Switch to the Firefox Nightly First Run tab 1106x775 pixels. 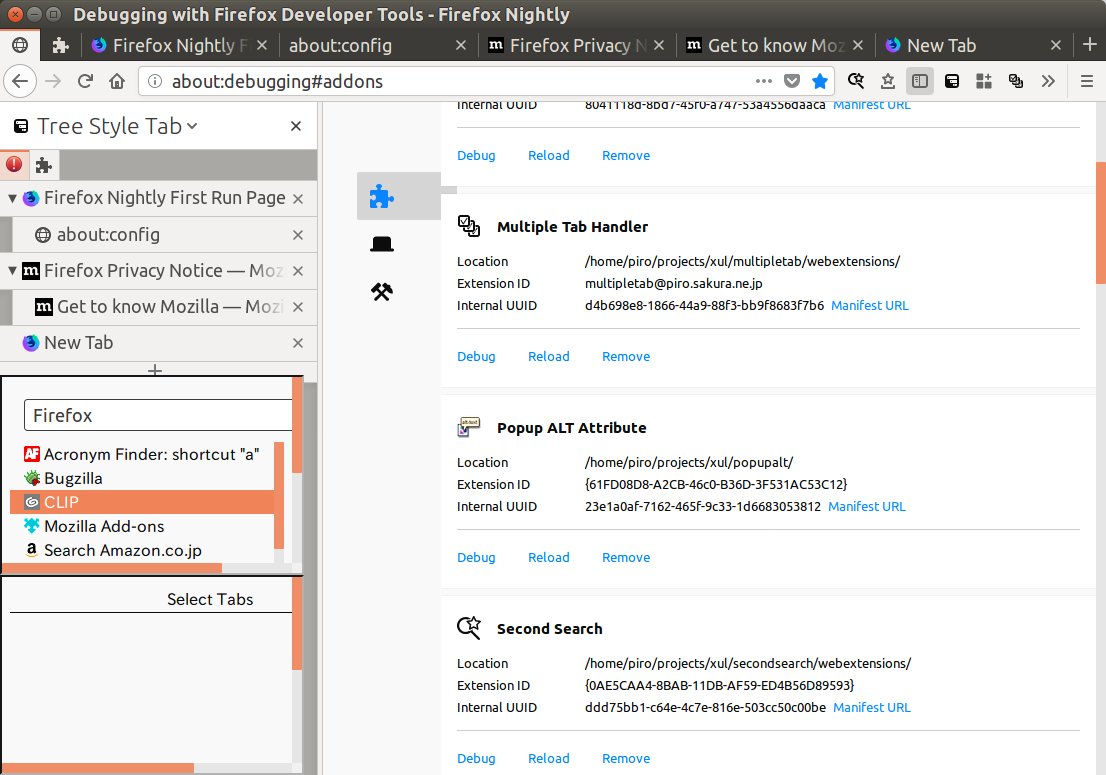click(x=180, y=45)
